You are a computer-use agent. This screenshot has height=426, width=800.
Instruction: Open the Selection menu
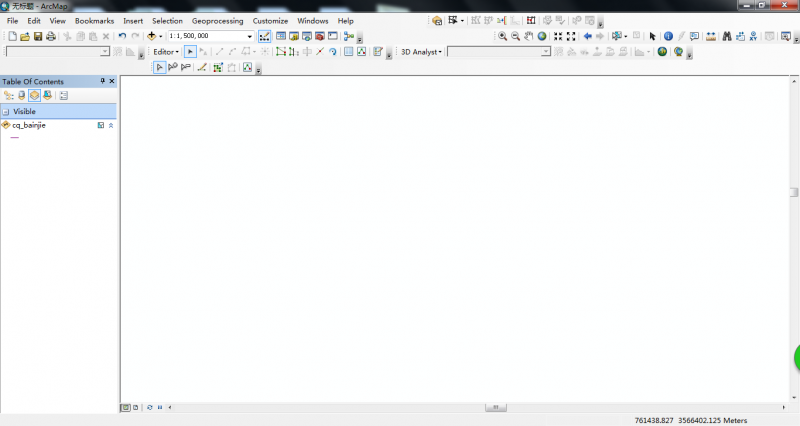[x=167, y=21]
